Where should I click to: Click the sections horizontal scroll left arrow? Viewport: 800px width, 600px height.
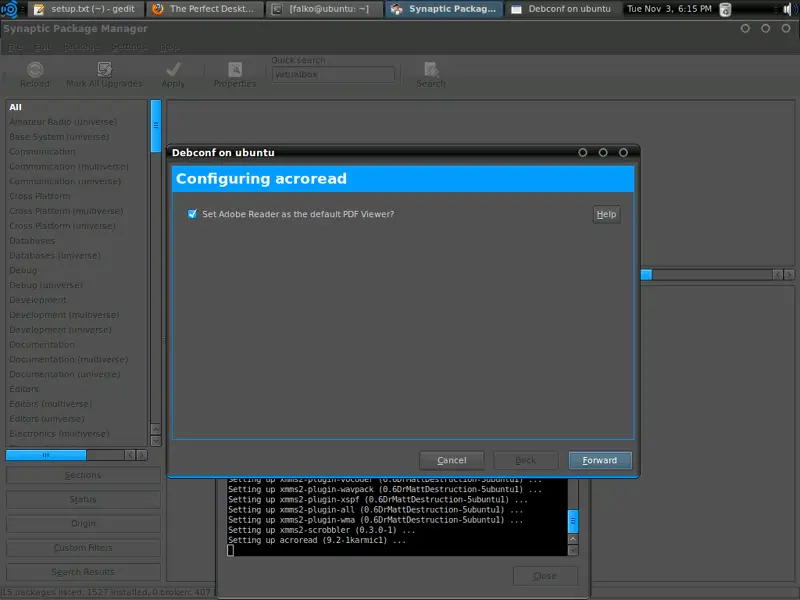point(131,455)
